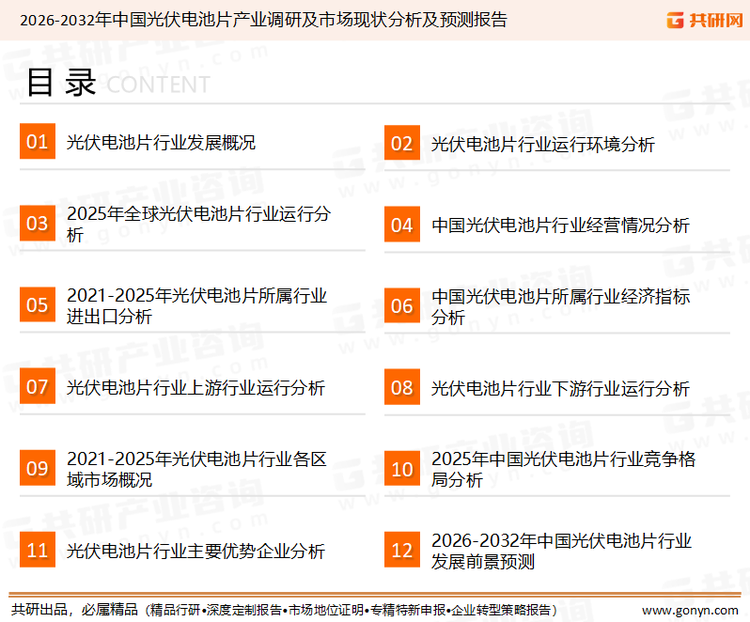Image resolution: width=750 pixels, height=622 pixels.
Task: Open 2025年中国光伏电池片行业竞争格局分析
Action: click(563, 469)
